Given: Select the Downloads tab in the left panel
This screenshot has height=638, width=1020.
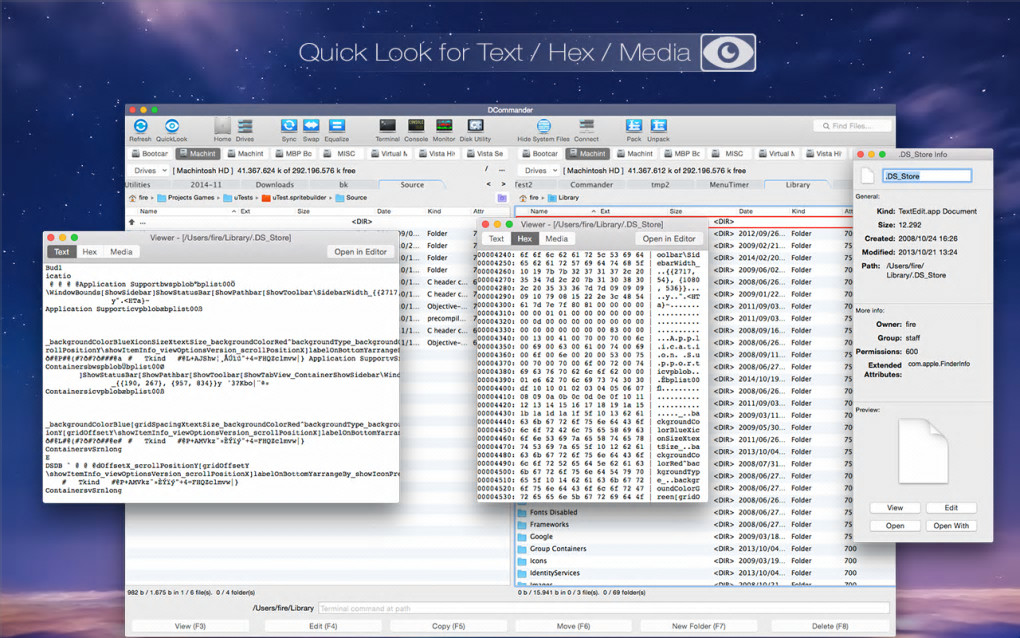Looking at the screenshot, I should click(275, 185).
